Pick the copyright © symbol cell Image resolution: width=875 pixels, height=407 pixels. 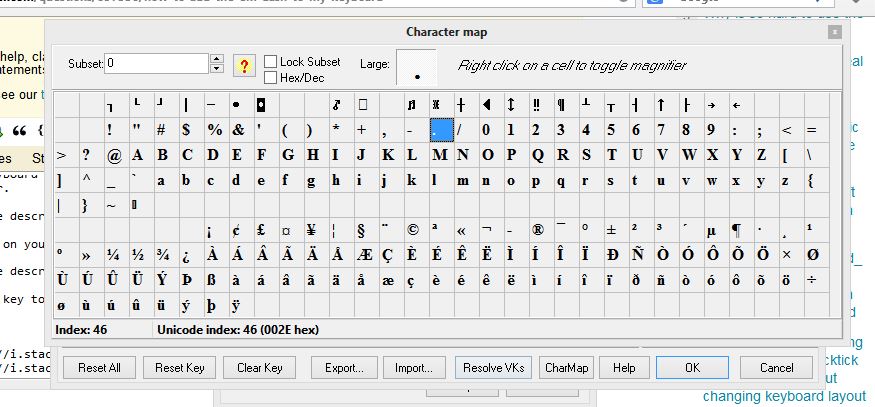410,229
